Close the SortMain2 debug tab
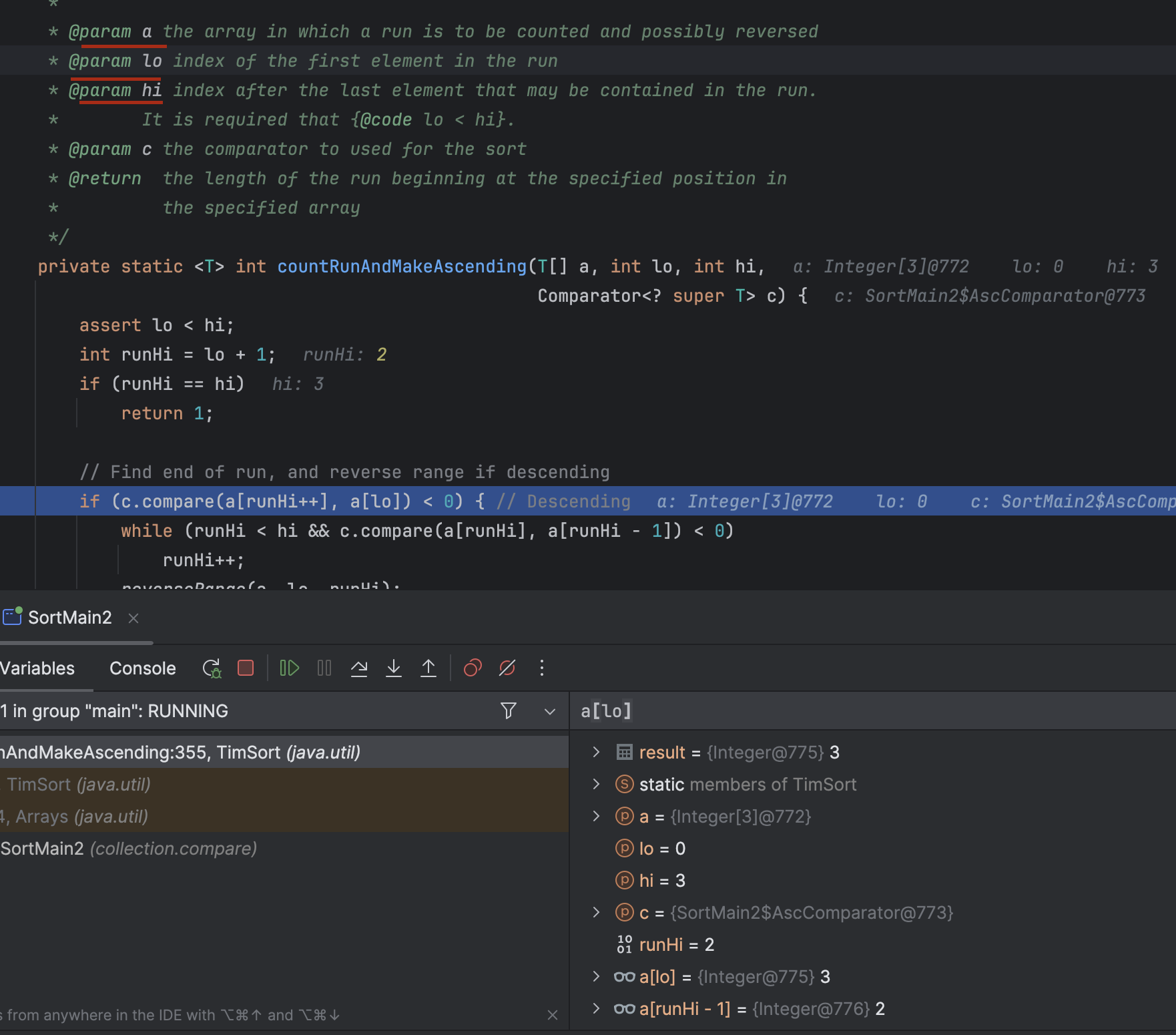 [133, 618]
